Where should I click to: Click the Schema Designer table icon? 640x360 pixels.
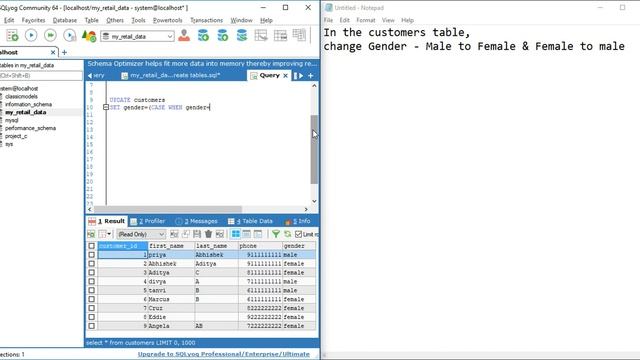click(280, 36)
